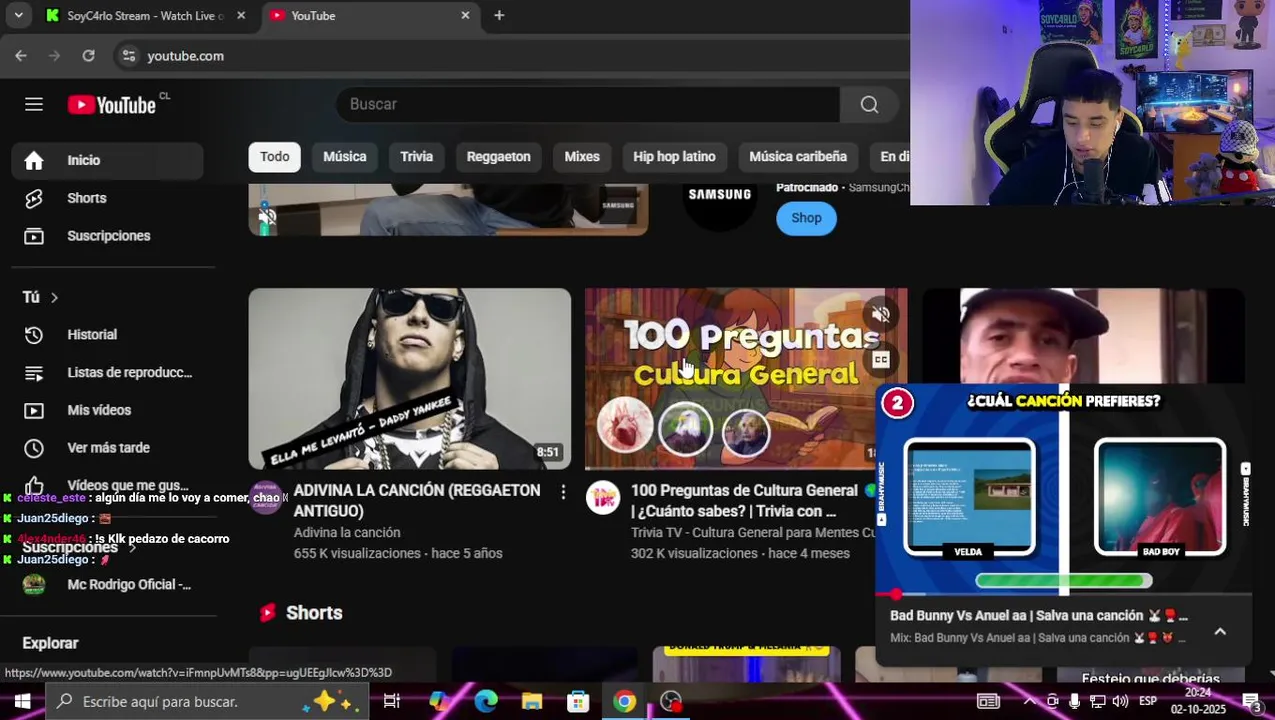1275x720 pixels.
Task: Open Listas de reproducción in sidebar
Action: 108,372
